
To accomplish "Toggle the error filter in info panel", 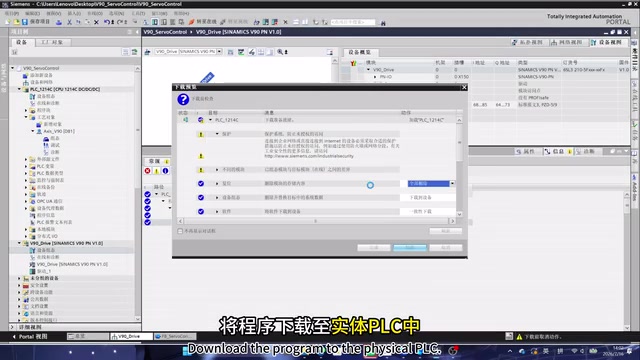I will [x=148, y=171].
